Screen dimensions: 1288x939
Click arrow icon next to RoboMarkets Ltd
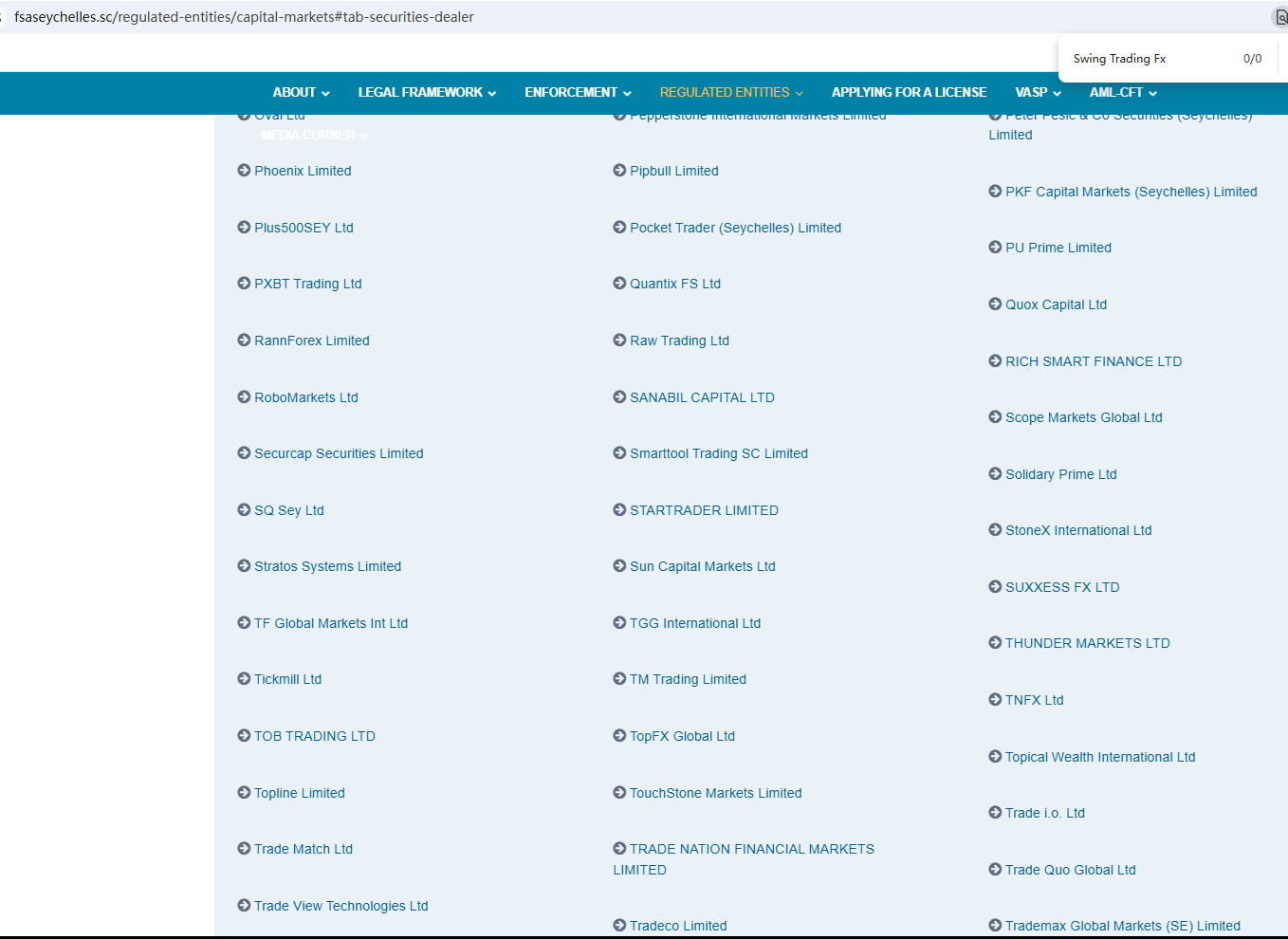point(244,397)
